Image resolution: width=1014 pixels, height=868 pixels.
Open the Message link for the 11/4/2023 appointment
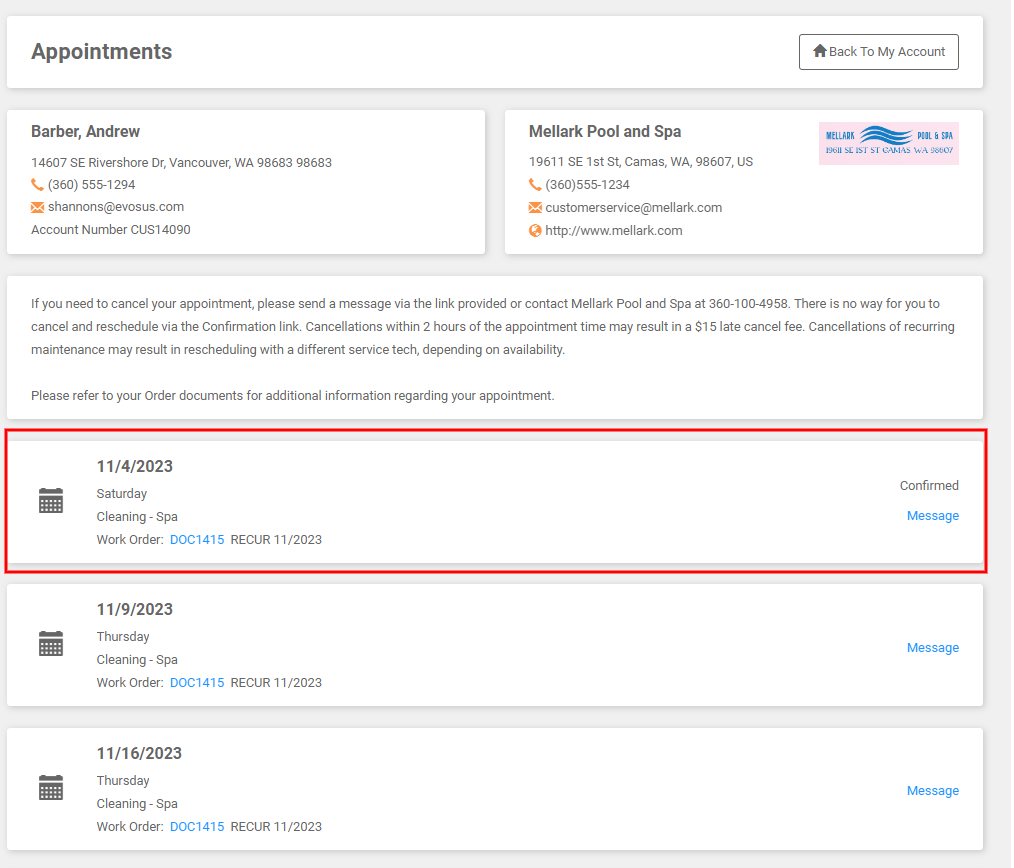932,515
